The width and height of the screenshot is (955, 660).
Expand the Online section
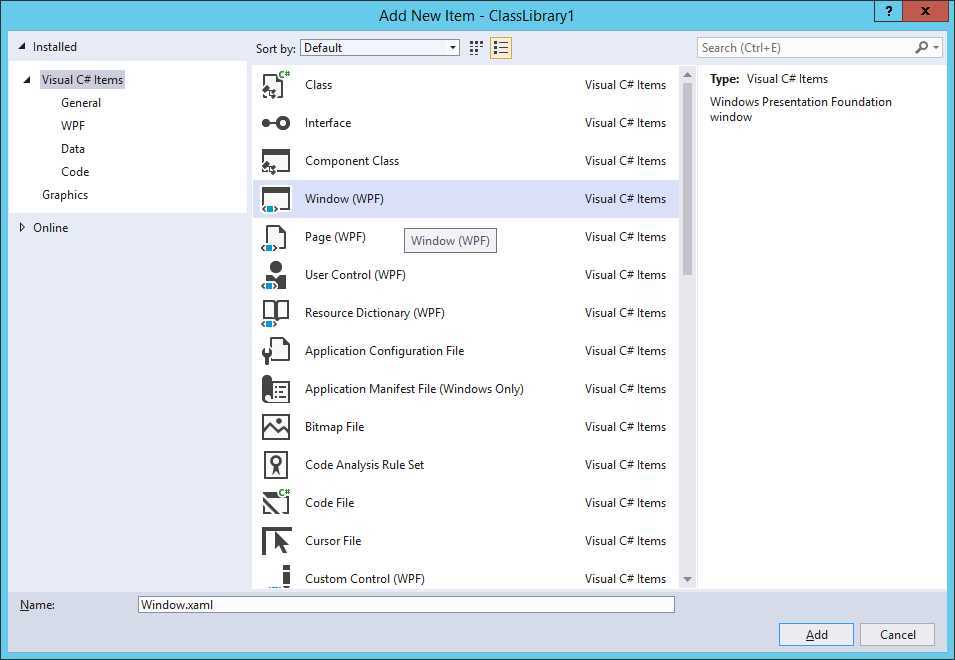22,227
